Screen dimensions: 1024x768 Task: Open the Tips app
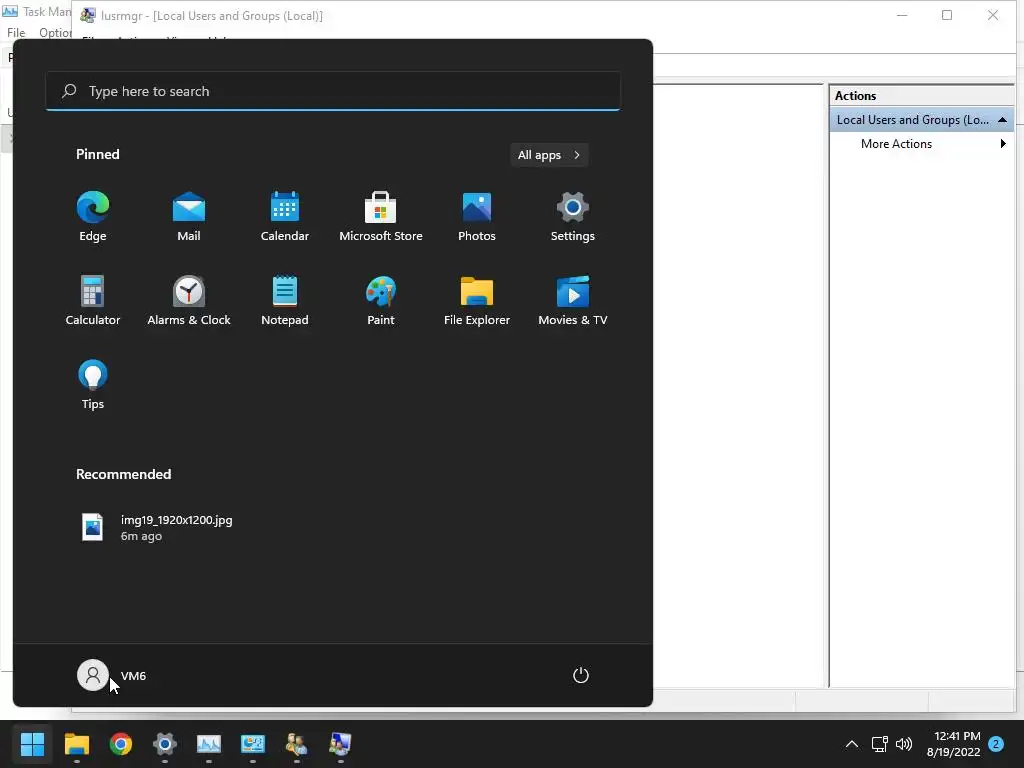pyautogui.click(x=93, y=385)
